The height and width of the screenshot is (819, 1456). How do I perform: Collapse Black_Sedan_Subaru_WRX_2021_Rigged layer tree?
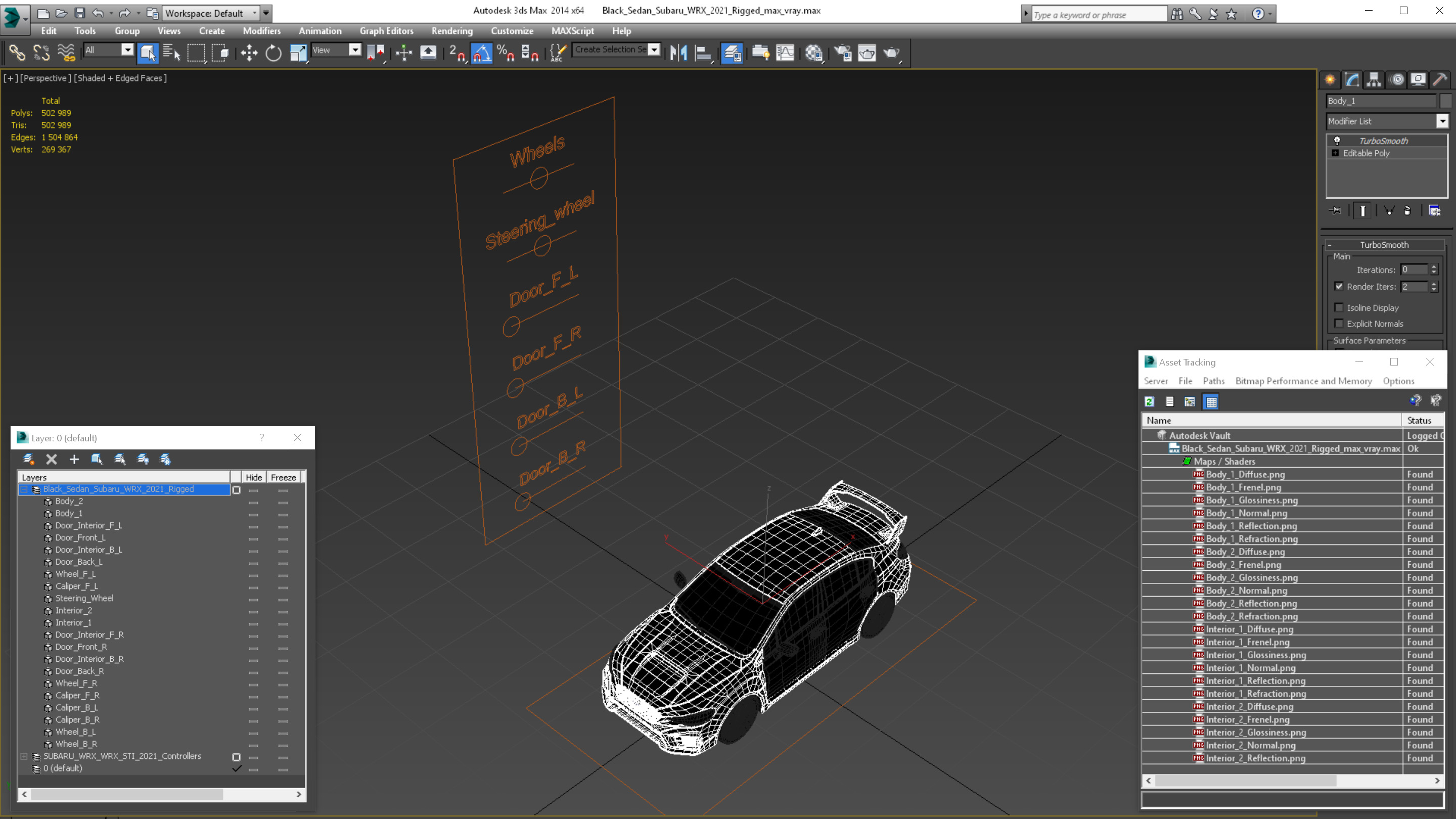coord(24,489)
